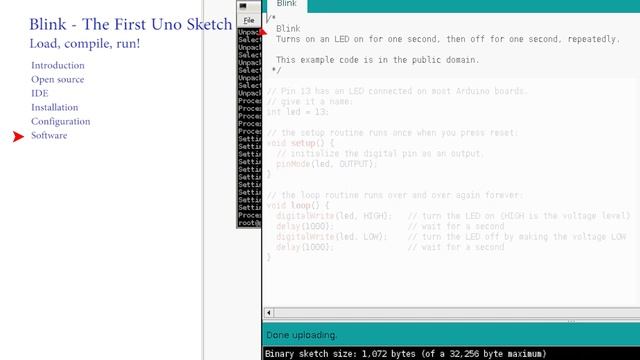Click 'Blink - The First Uno Sketch' slide title
Image resolution: width=640 pixels, height=360 pixels.
pyautogui.click(x=131, y=24)
